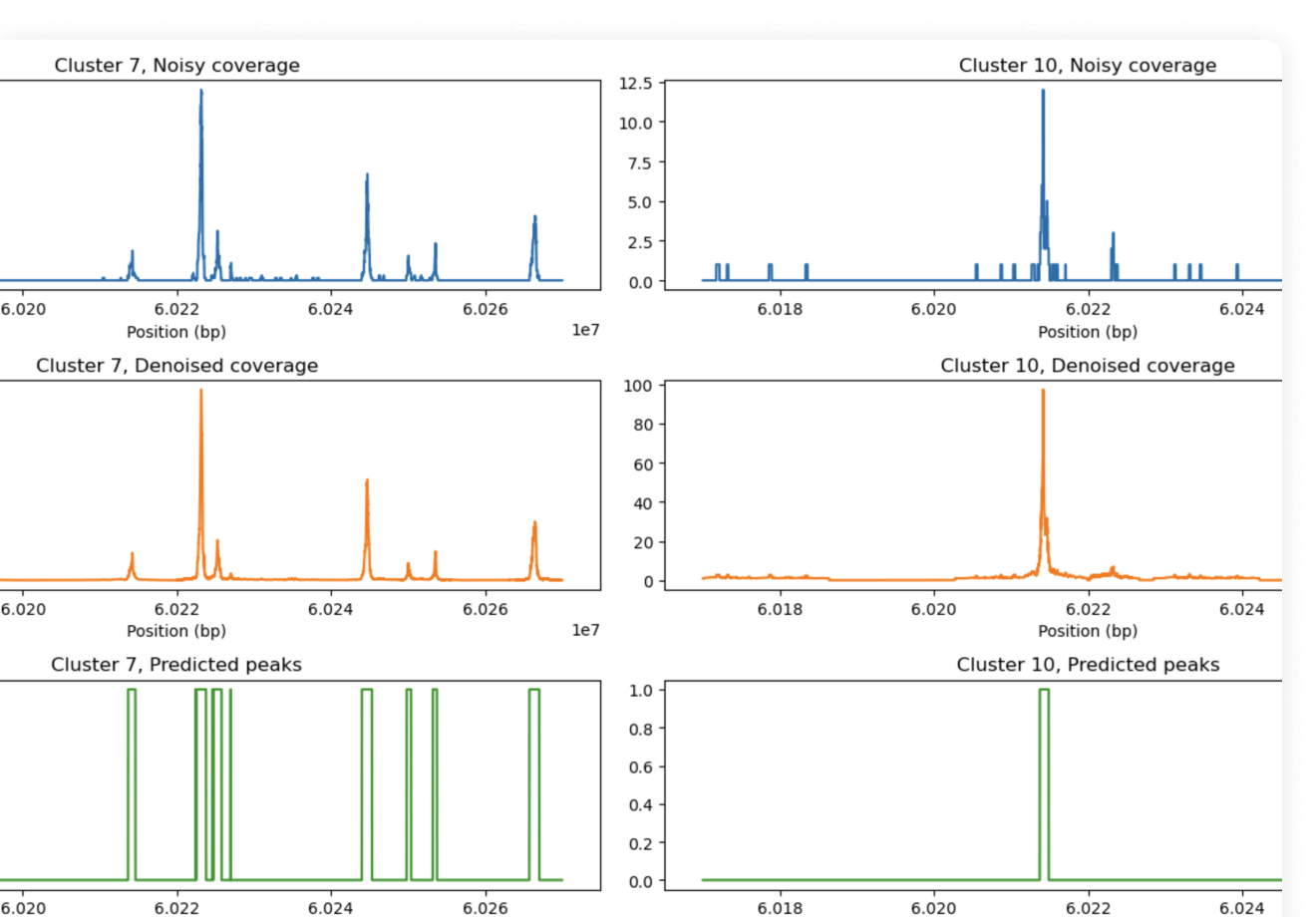The image size is (1316, 917).
Task: Click "Position (bp)" label under Cluster 7 noisy plot
Action: [x=176, y=332]
